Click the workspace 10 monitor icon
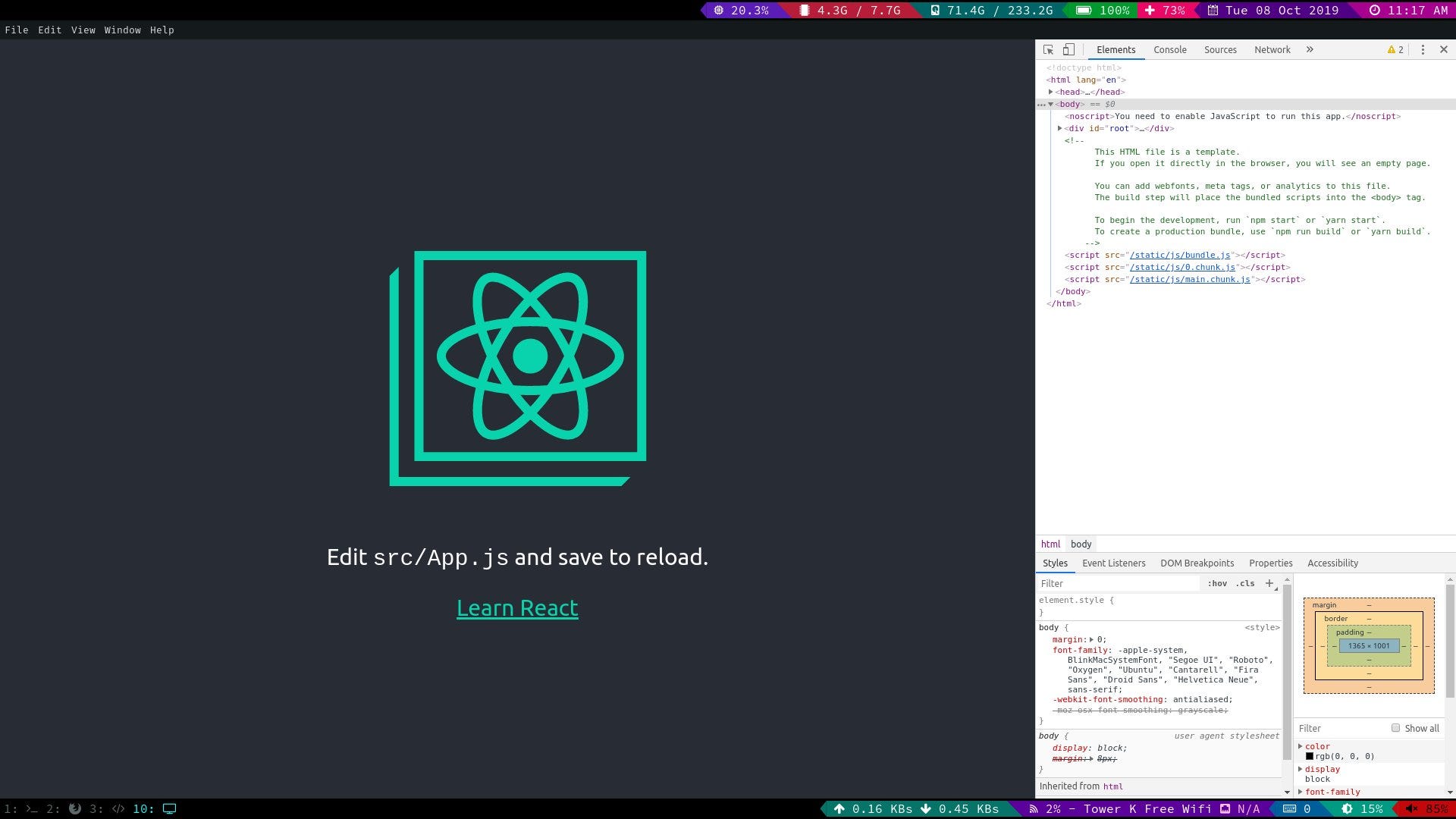 pyautogui.click(x=170, y=808)
